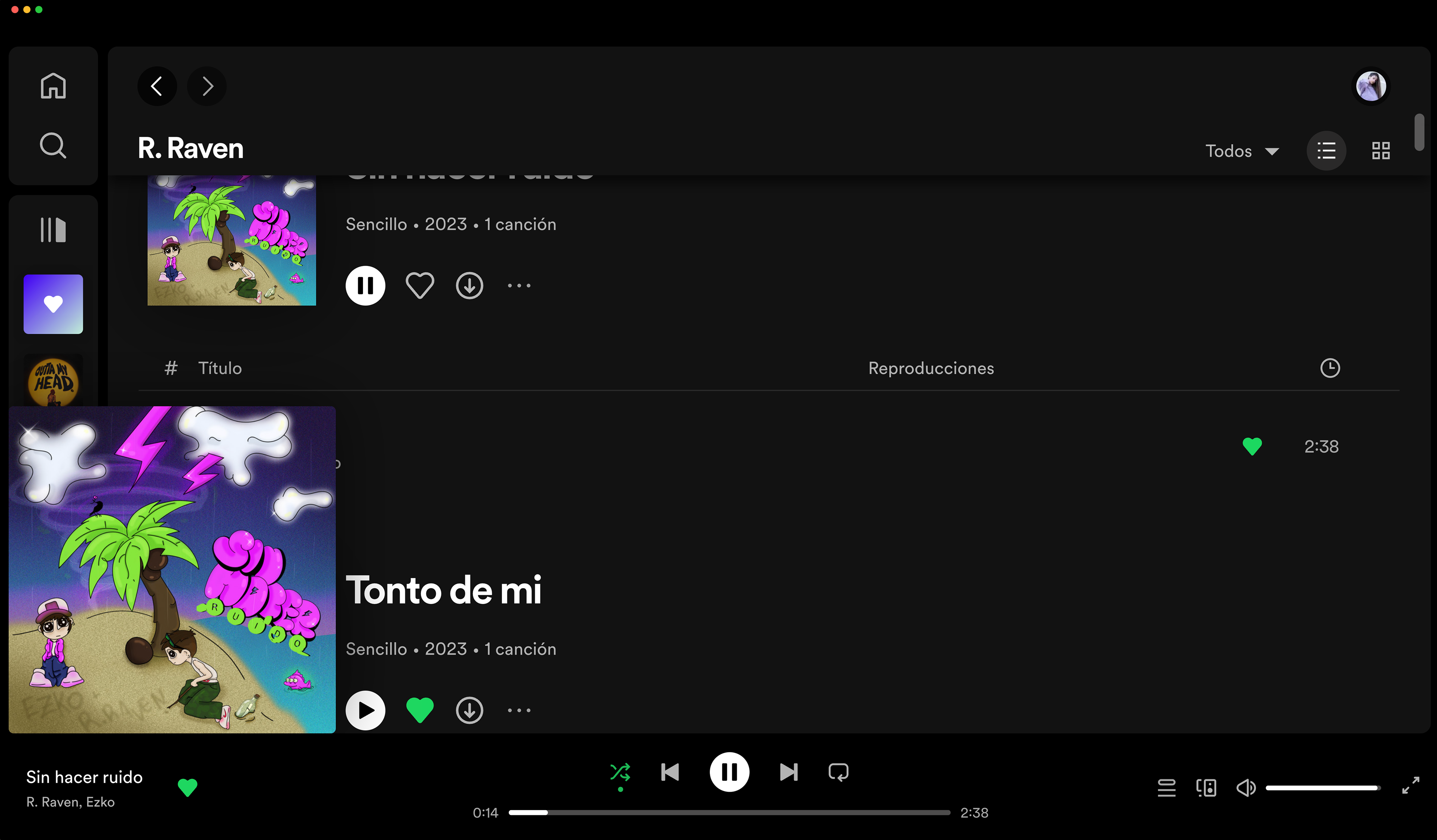Mute the volume speaker icon
Viewport: 1437px width, 840px height.
coord(1245,788)
